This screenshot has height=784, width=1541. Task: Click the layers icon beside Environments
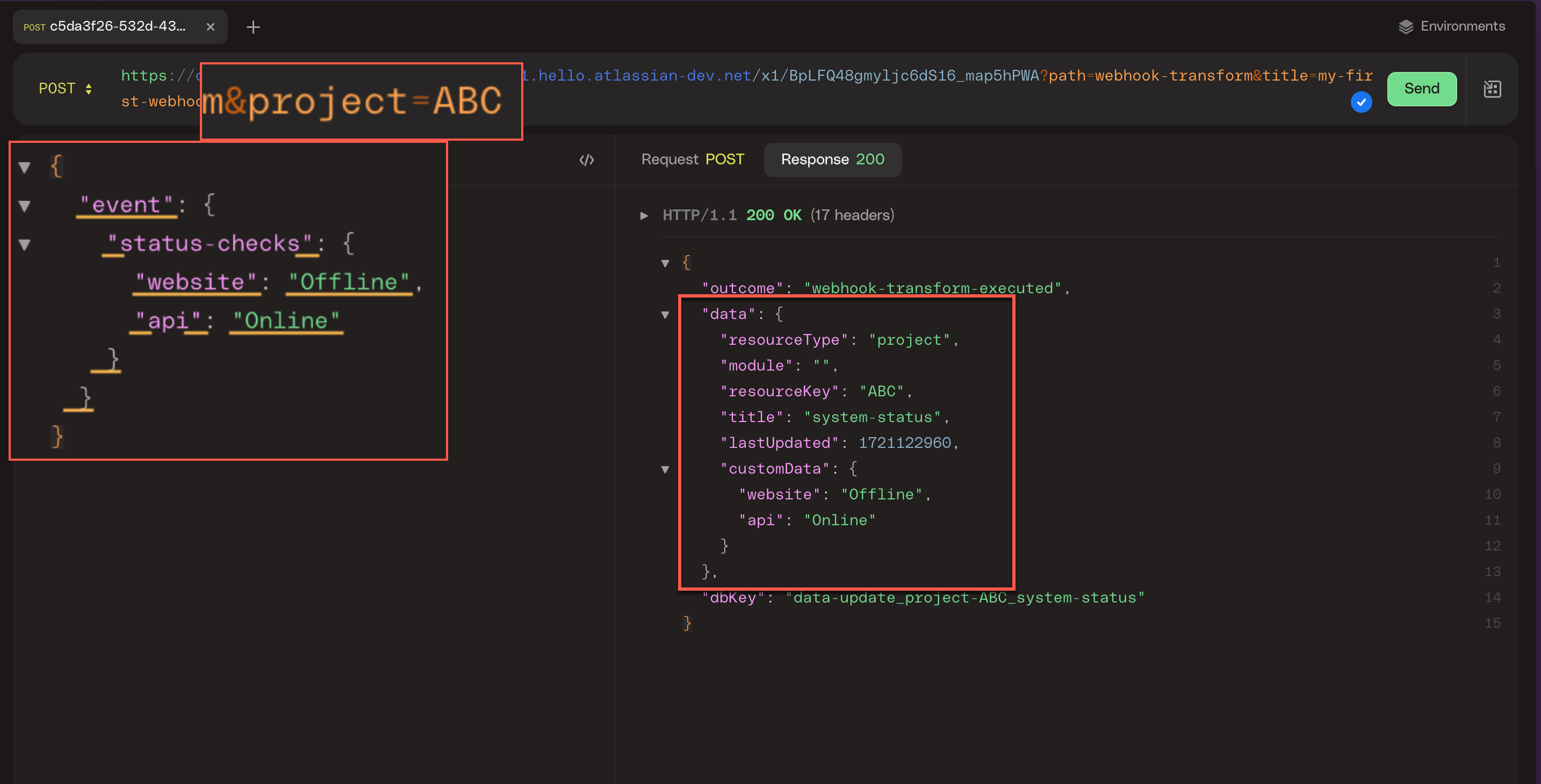1406,27
